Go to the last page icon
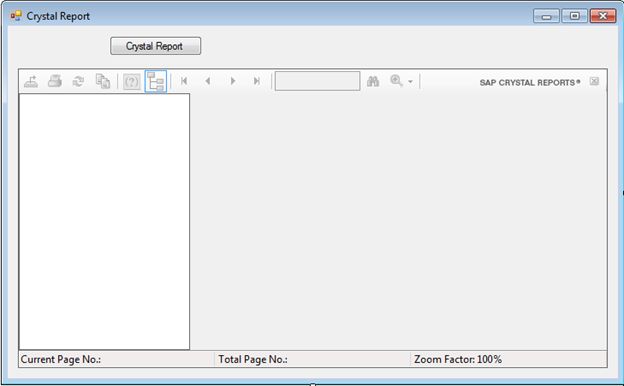The image size is (624, 386). pos(257,81)
